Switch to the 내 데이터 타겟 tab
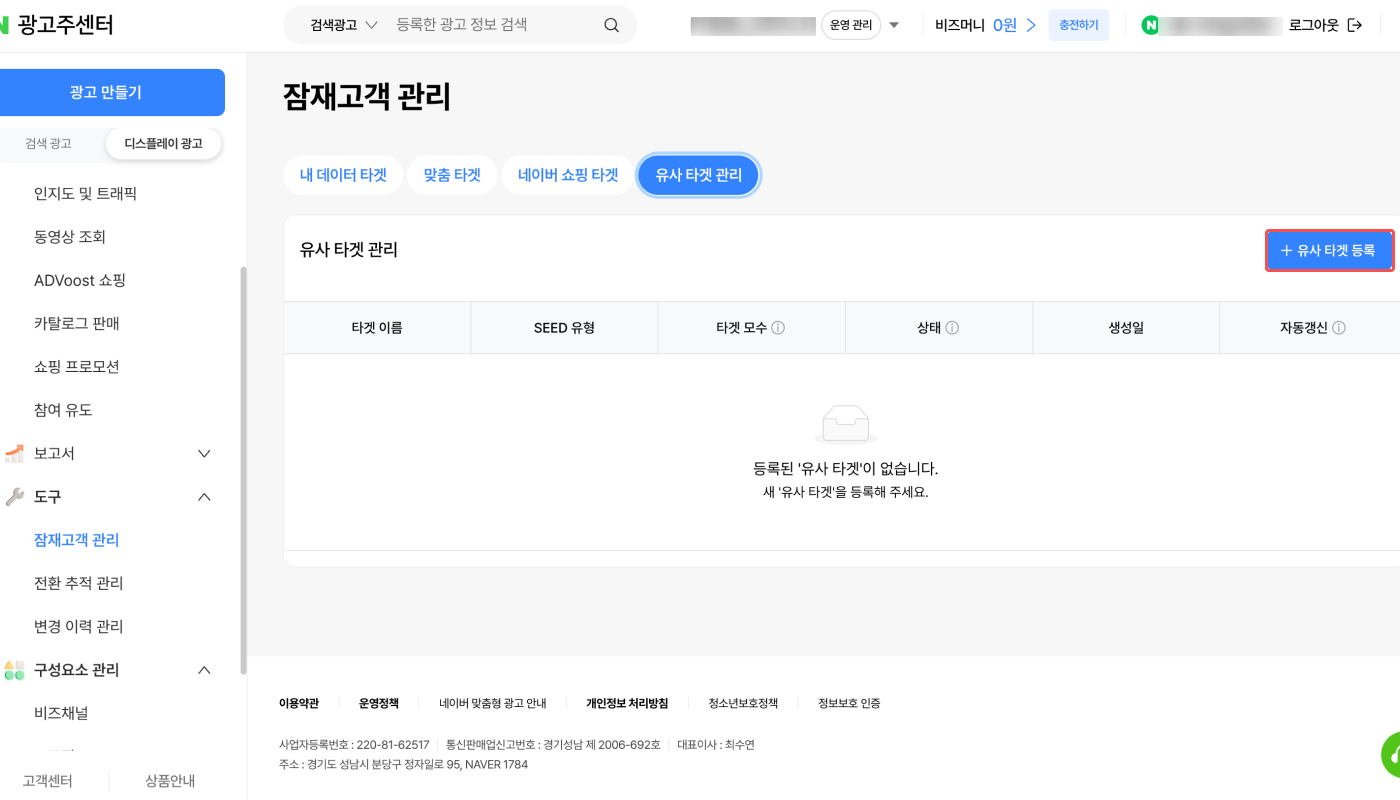The image size is (1400, 800). click(343, 175)
